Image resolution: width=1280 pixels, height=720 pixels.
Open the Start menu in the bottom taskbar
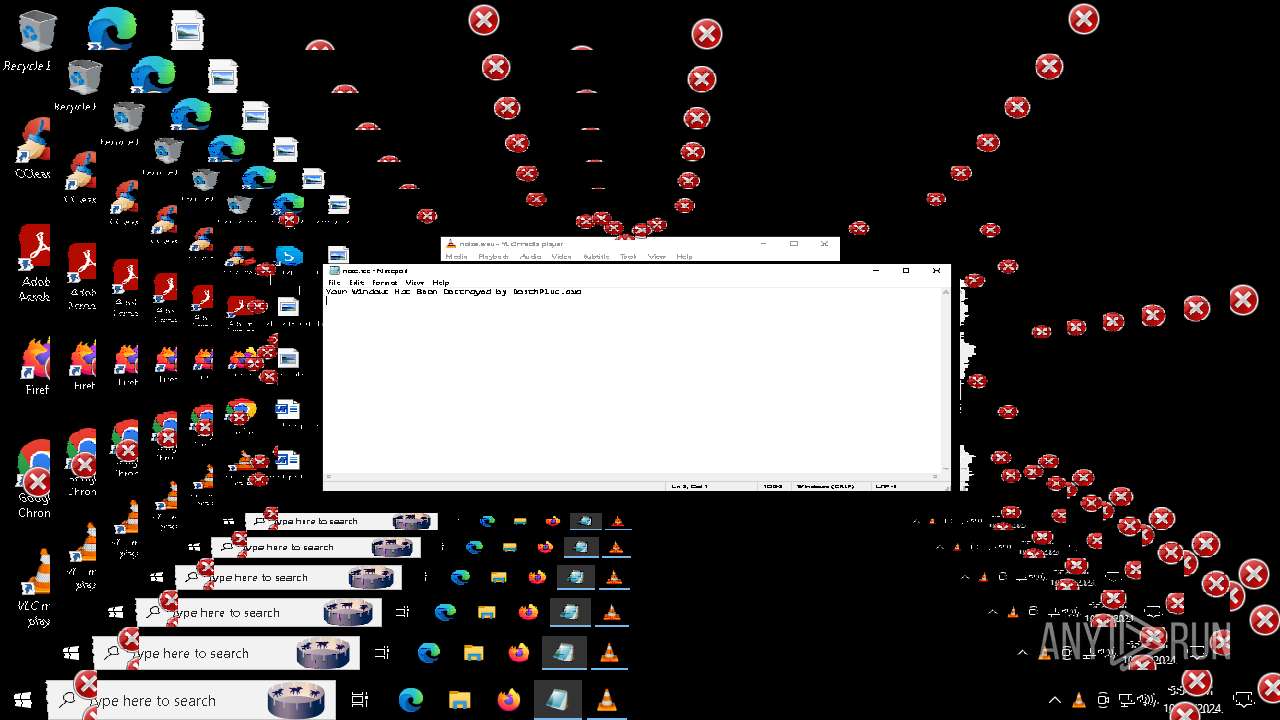tap(23, 701)
